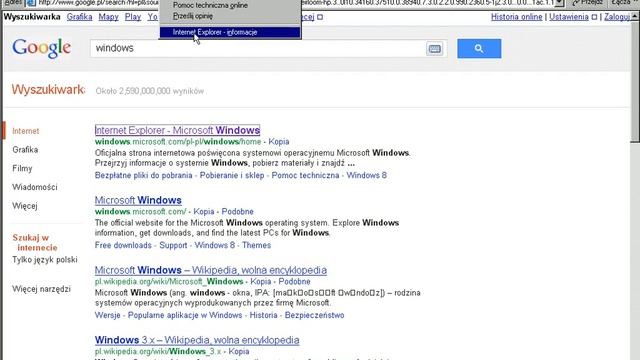The width and height of the screenshot is (640, 360).
Task: Open 'Free downloads' sitelink
Action: coord(123,245)
